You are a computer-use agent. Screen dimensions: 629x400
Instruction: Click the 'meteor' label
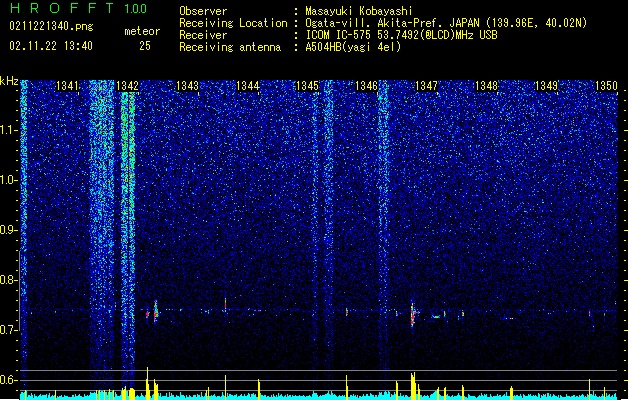tap(142, 31)
